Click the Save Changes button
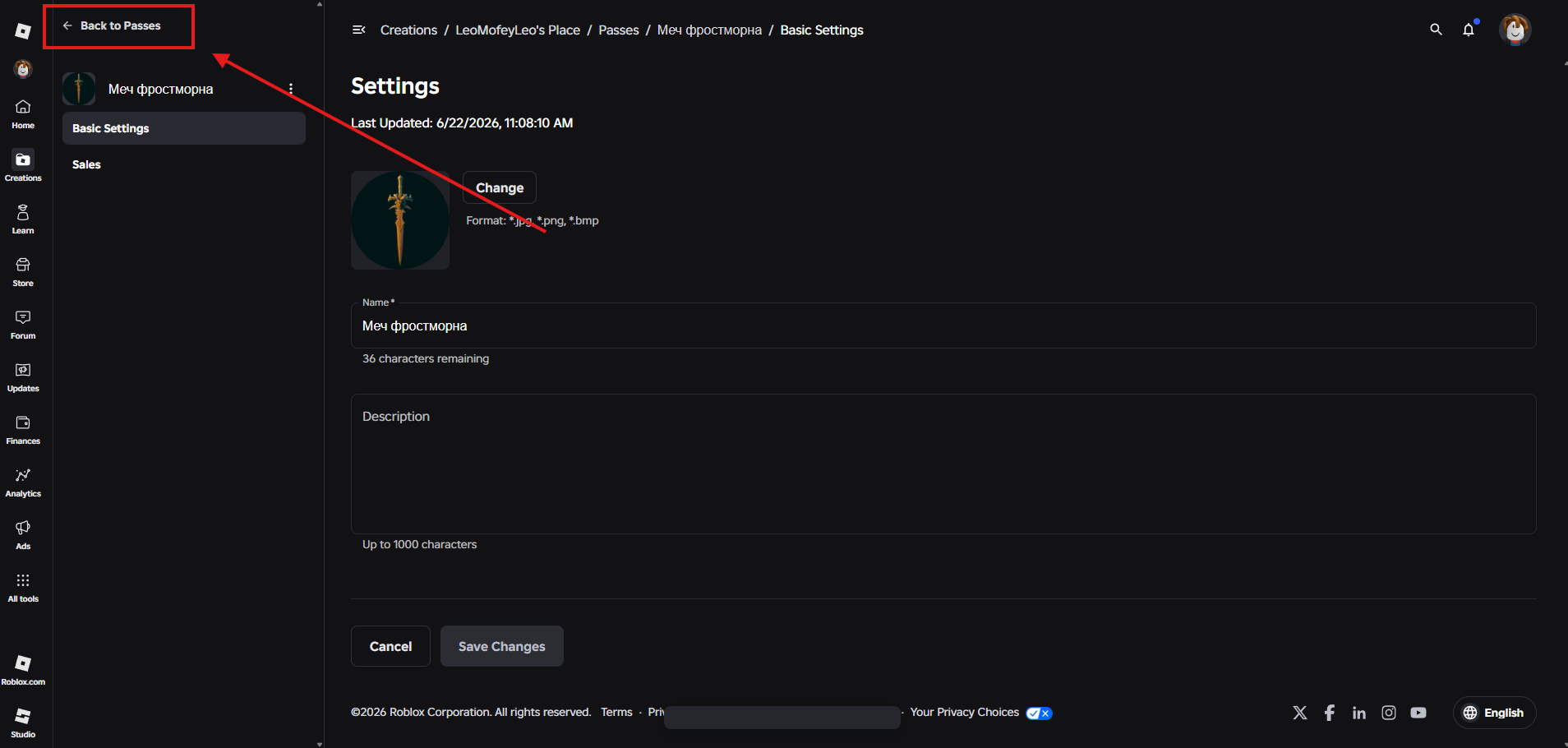Viewport: 1568px width, 748px height. click(x=502, y=646)
